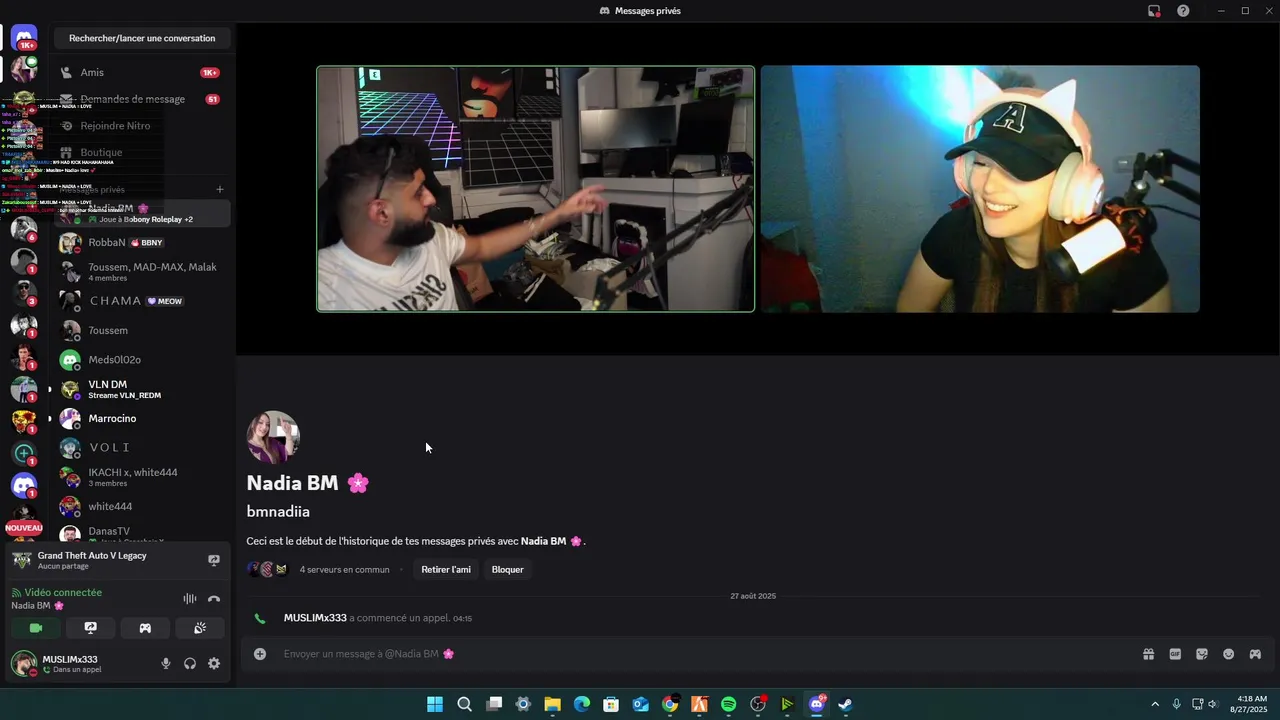Stream Grand Theft Auto V Legacy icon
1280x720 pixels.
point(213,560)
